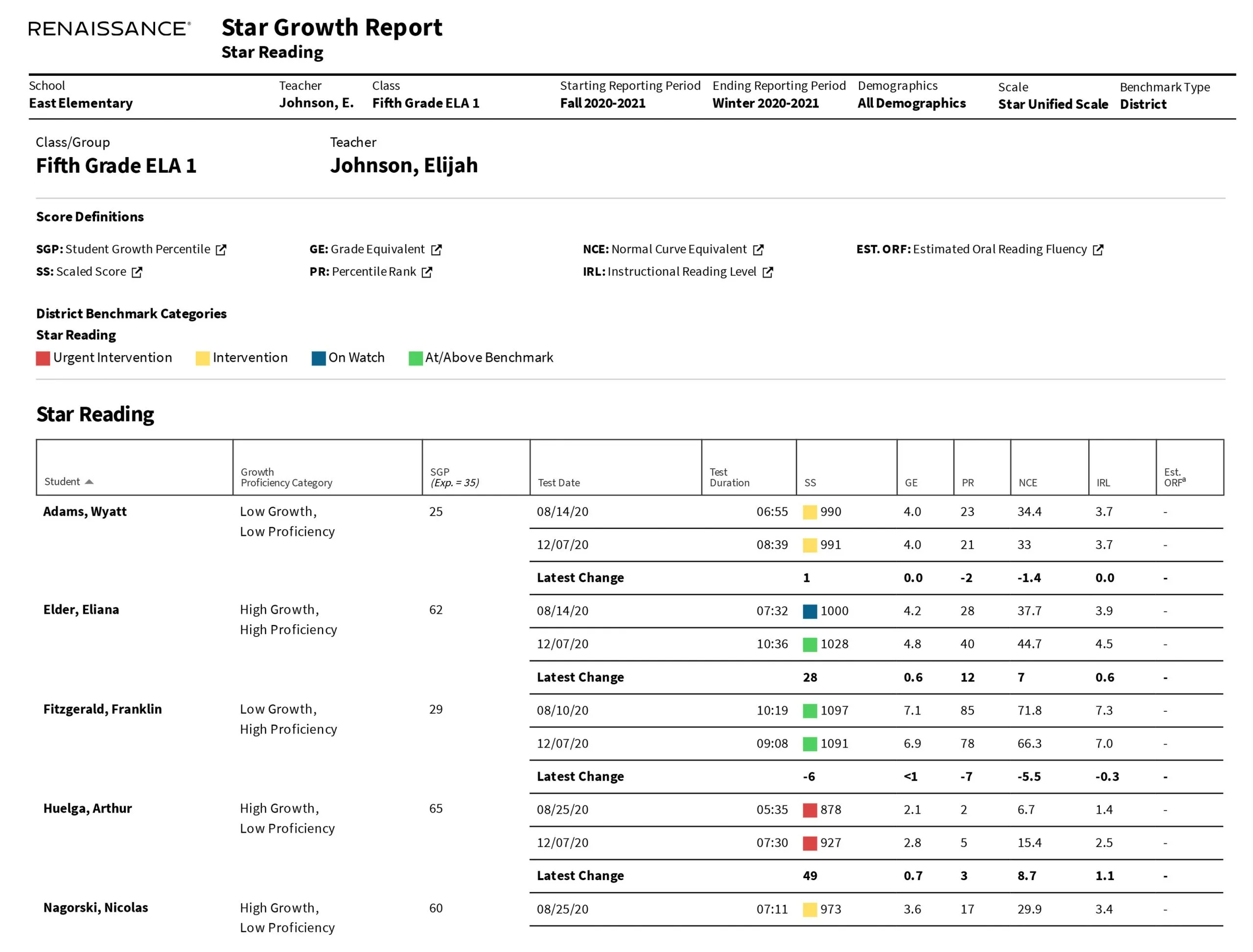Click the Renaissance logo

[x=110, y=28]
